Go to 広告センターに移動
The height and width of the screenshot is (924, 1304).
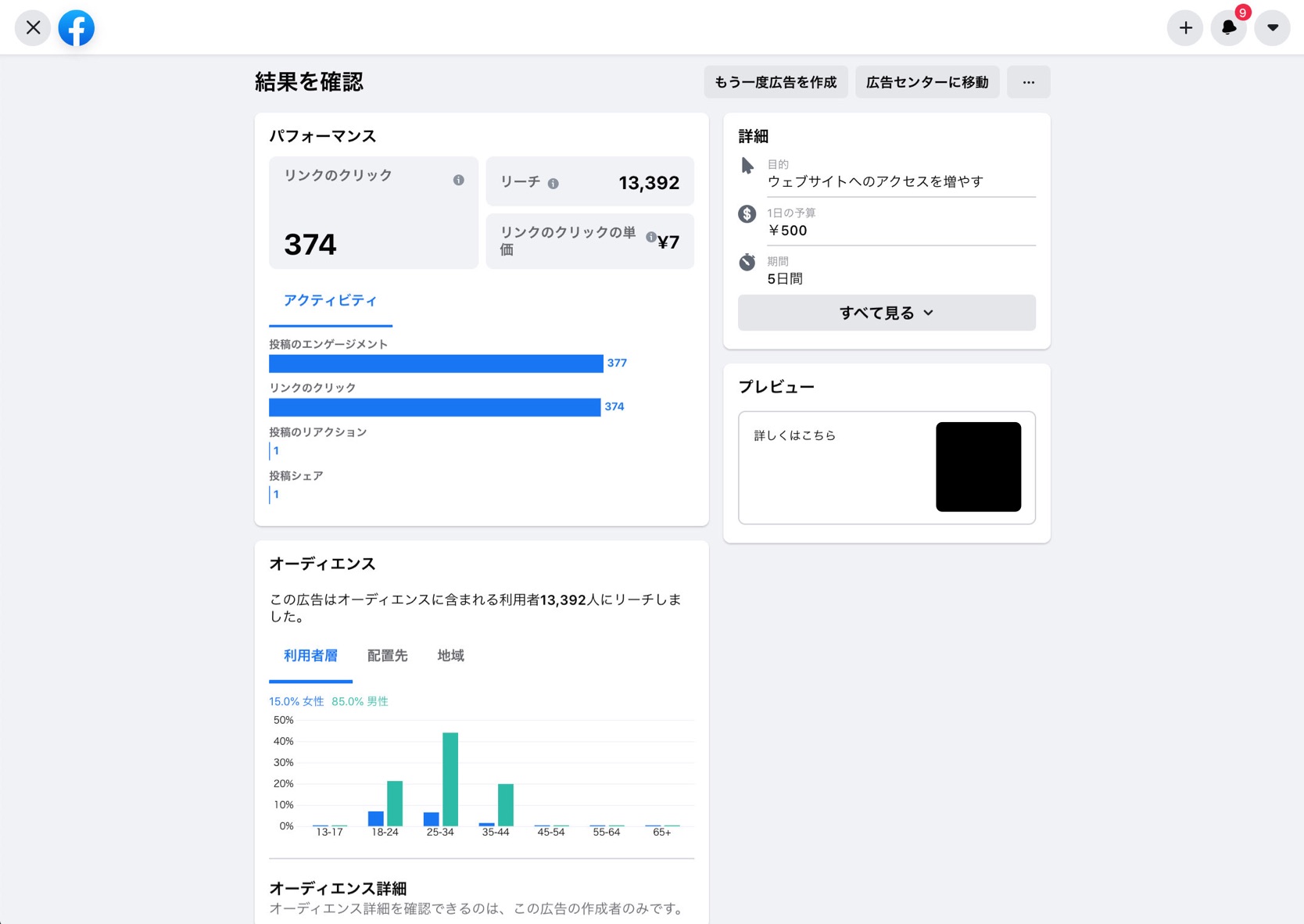(926, 82)
